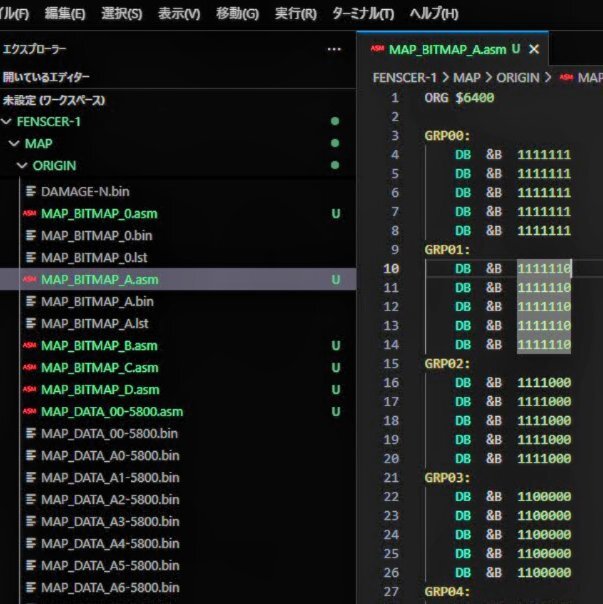Open MAP_BITMAP_A.lst file

coord(95,323)
